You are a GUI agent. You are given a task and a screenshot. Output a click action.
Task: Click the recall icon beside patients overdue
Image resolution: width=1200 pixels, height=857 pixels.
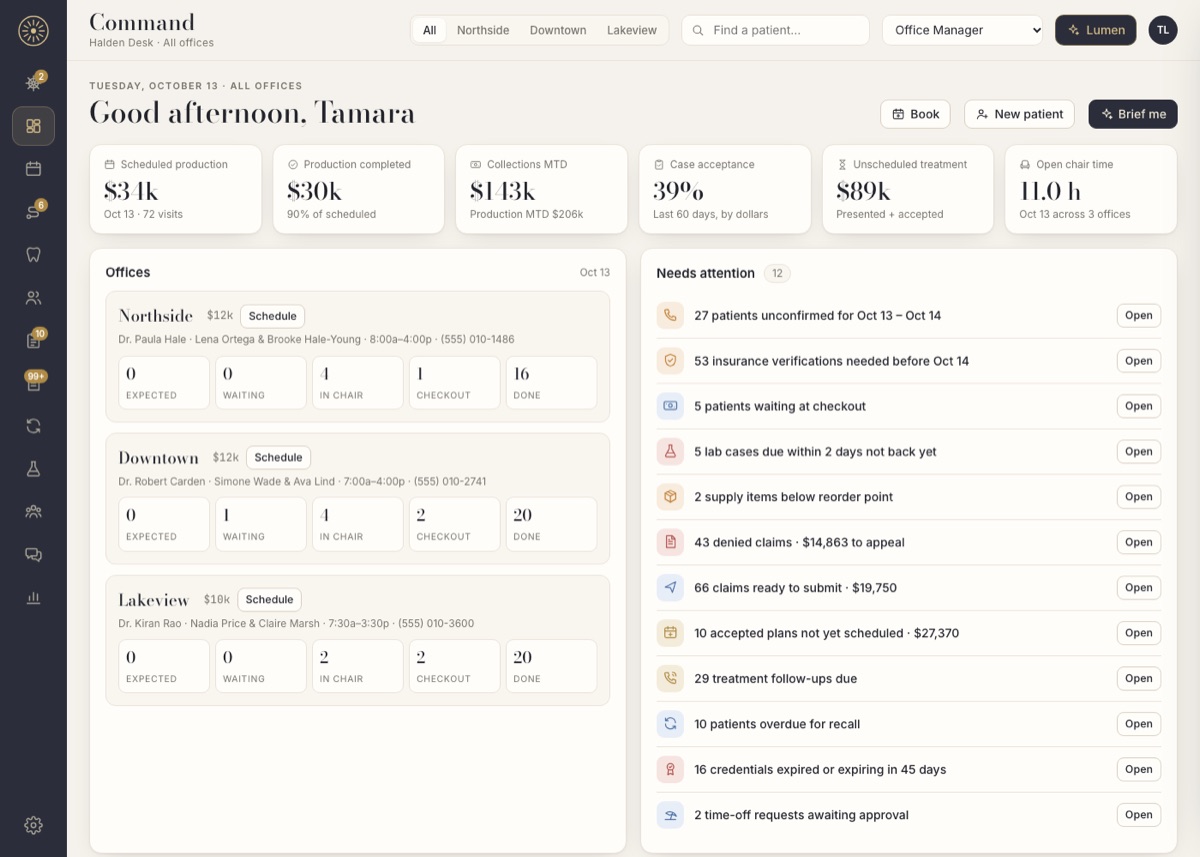(x=670, y=723)
